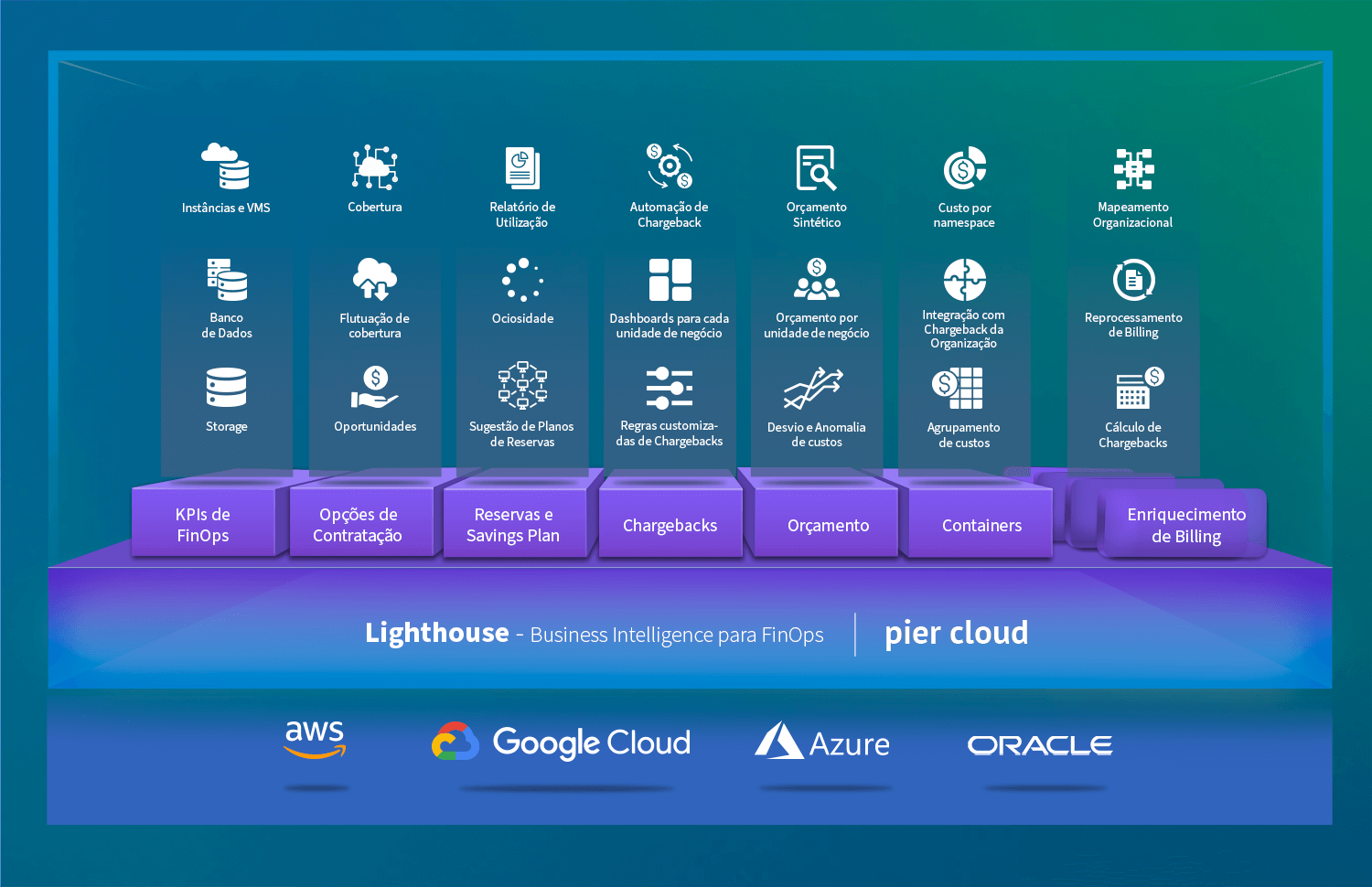
Task: Click the Automação de Chargeback gear icon
Action: tap(670, 166)
